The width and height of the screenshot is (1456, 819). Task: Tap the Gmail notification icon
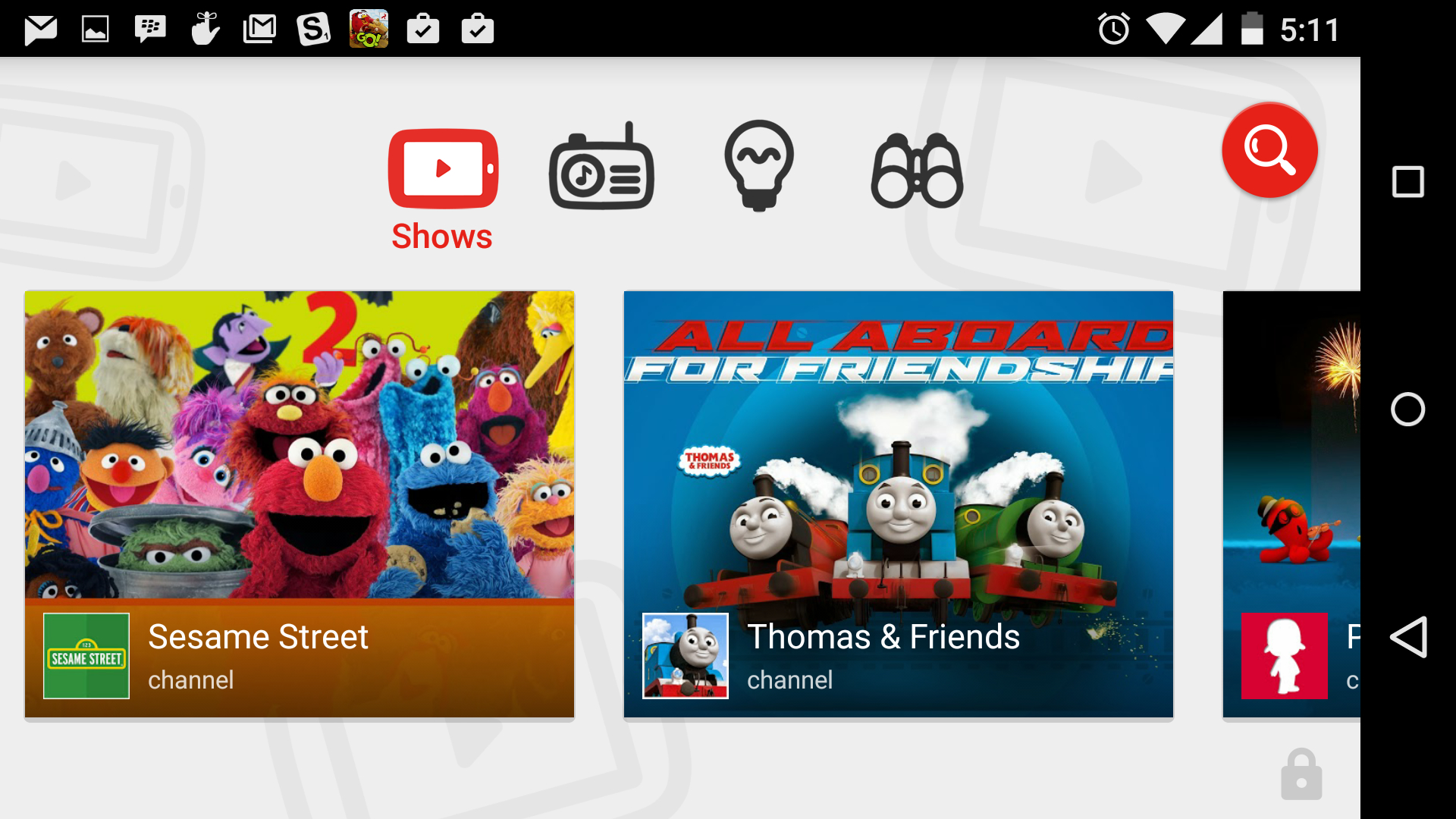(x=259, y=30)
